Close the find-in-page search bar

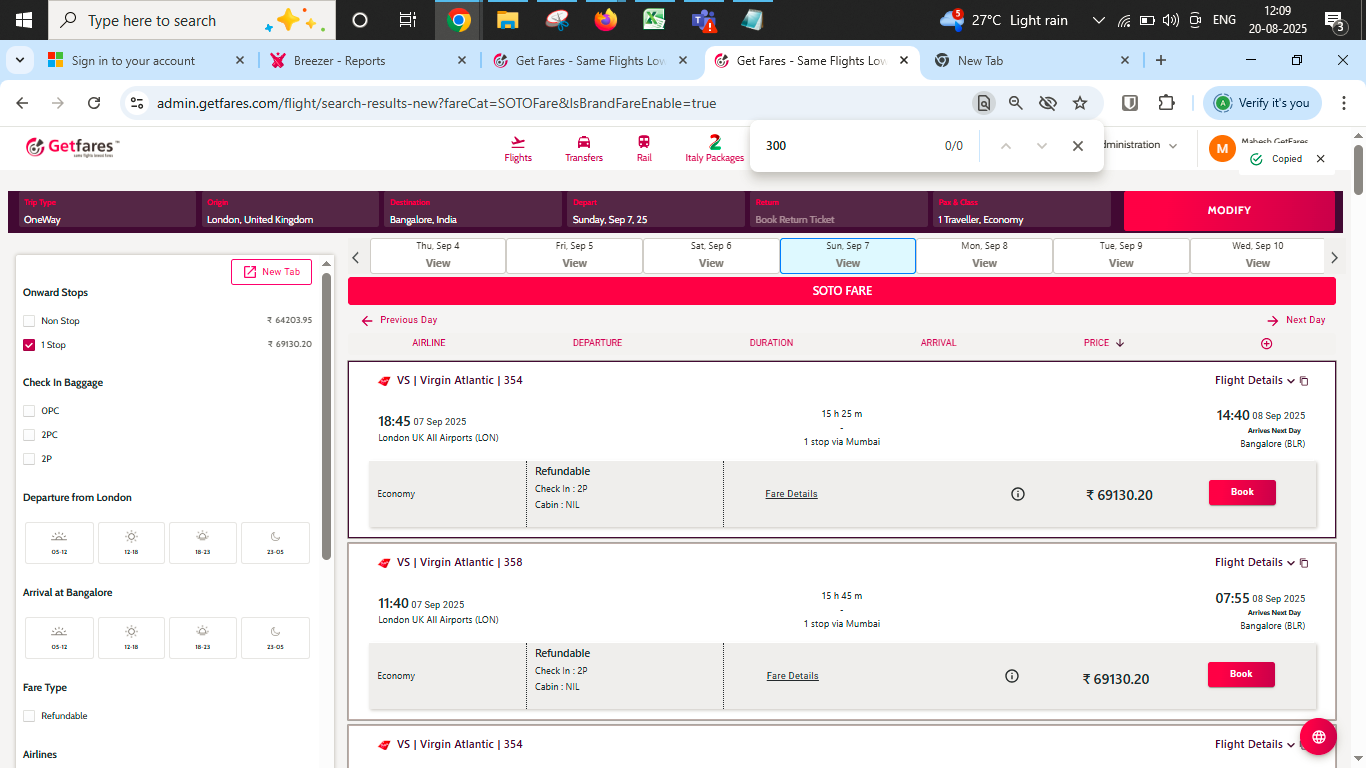1077,146
